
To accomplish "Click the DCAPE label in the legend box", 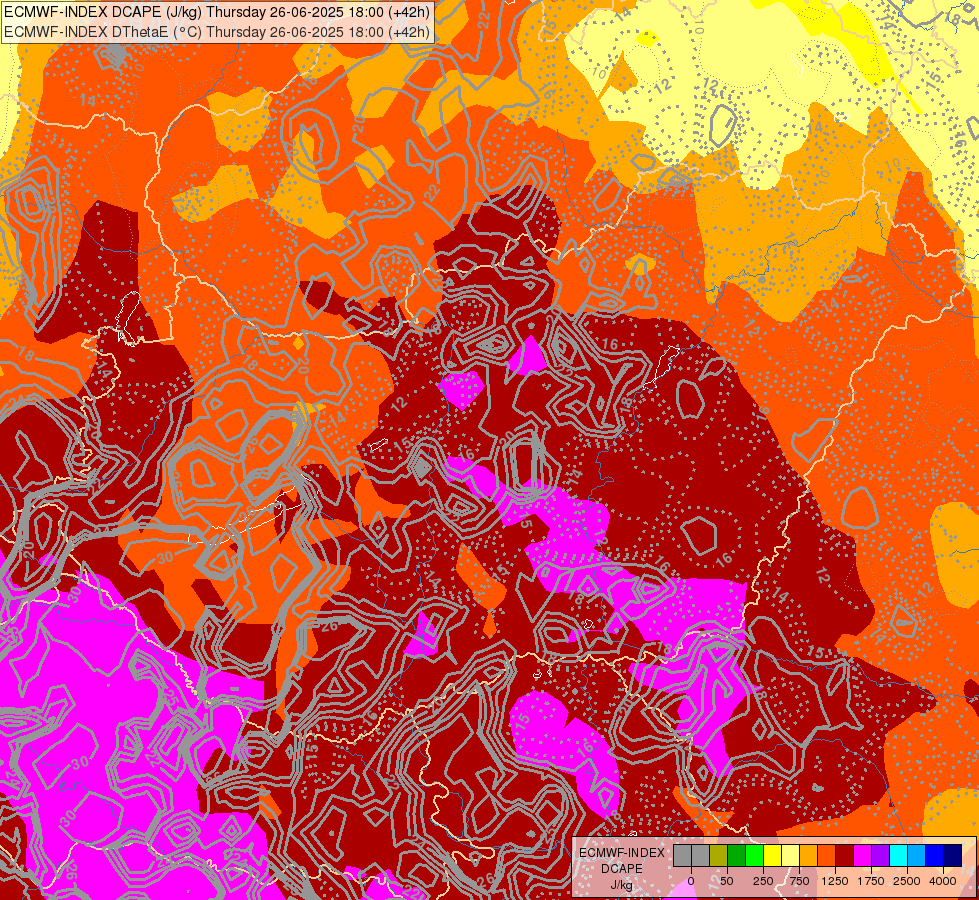I will pos(622,869).
